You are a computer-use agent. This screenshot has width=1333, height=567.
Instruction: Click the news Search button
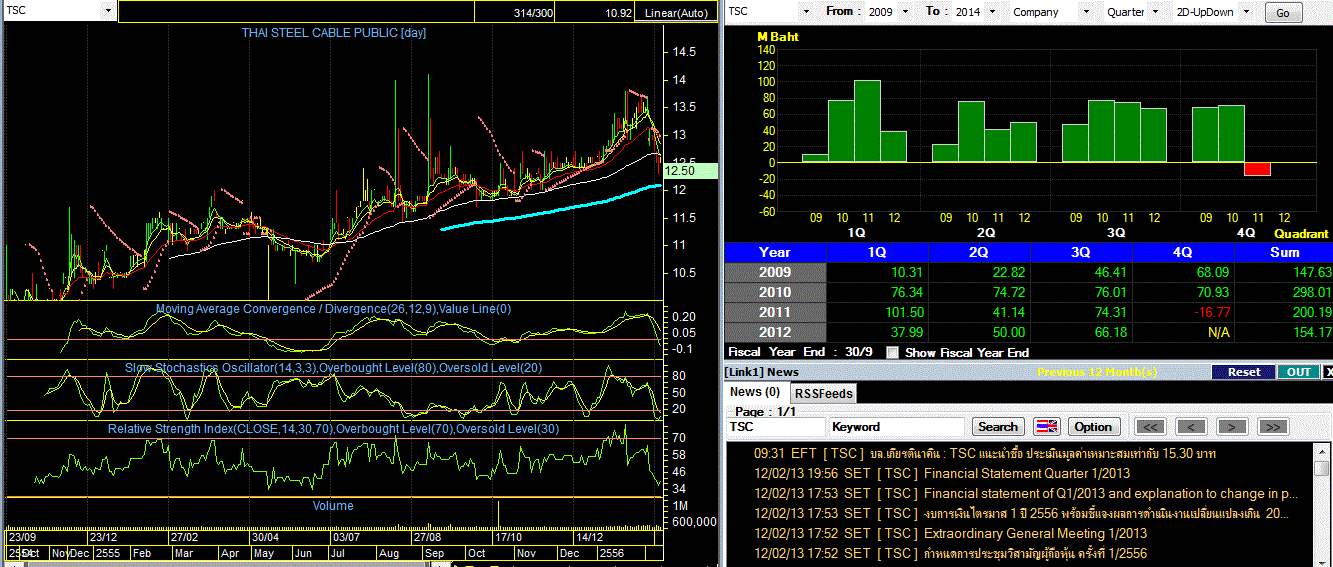pos(997,427)
